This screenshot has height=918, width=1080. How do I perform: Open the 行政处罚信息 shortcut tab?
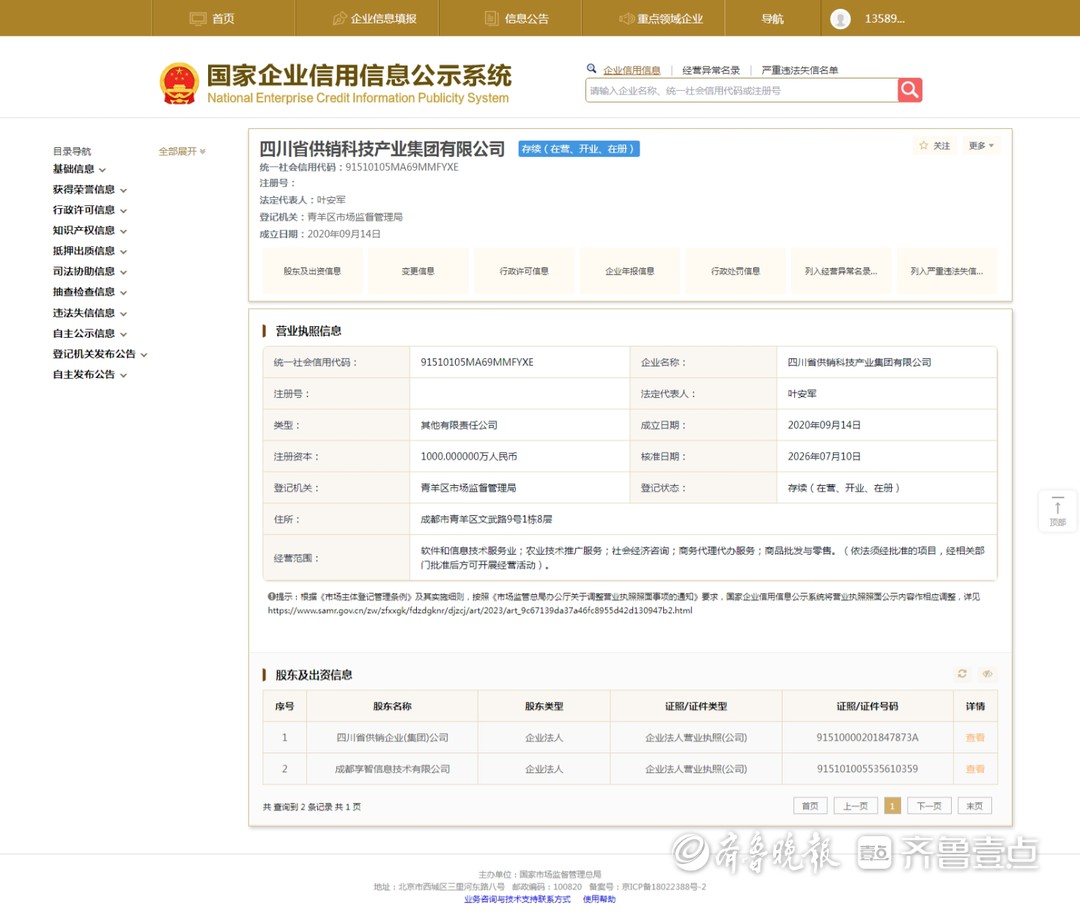click(x=736, y=271)
